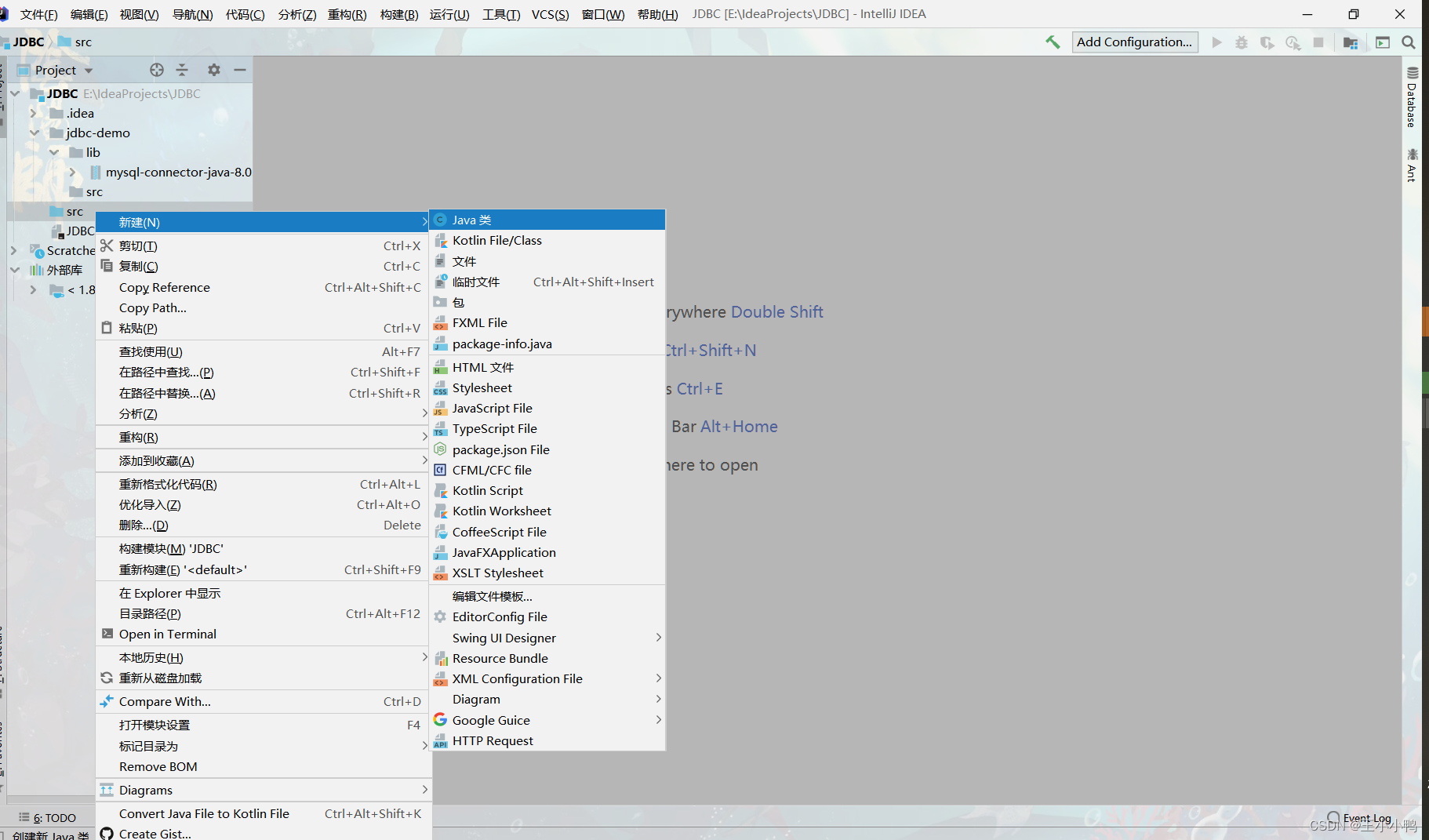This screenshot has height=840, width=1429.
Task: Open Diagrams submenu in context menu
Action: (x=264, y=791)
